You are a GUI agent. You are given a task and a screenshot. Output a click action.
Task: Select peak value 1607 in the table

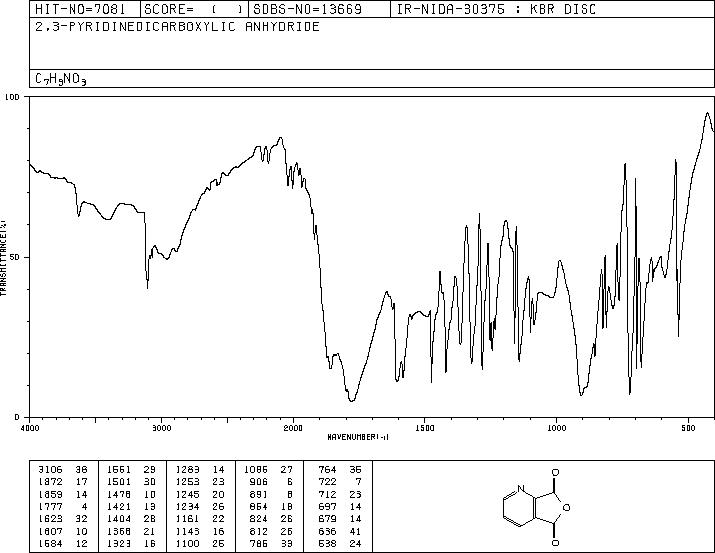[50, 531]
